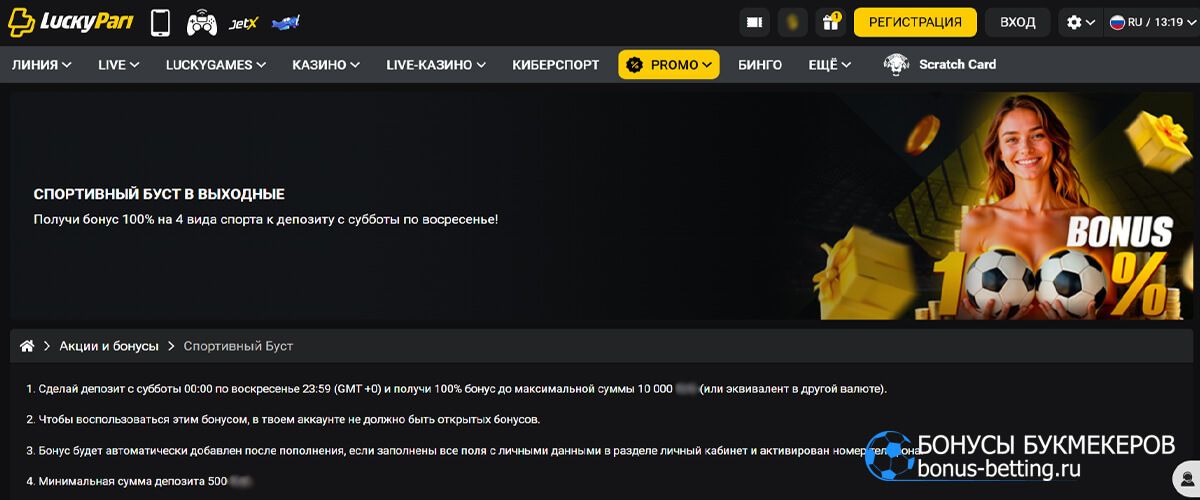Select the КИБЕРСПОРТ menu item
The height and width of the screenshot is (500, 1200).
555,65
